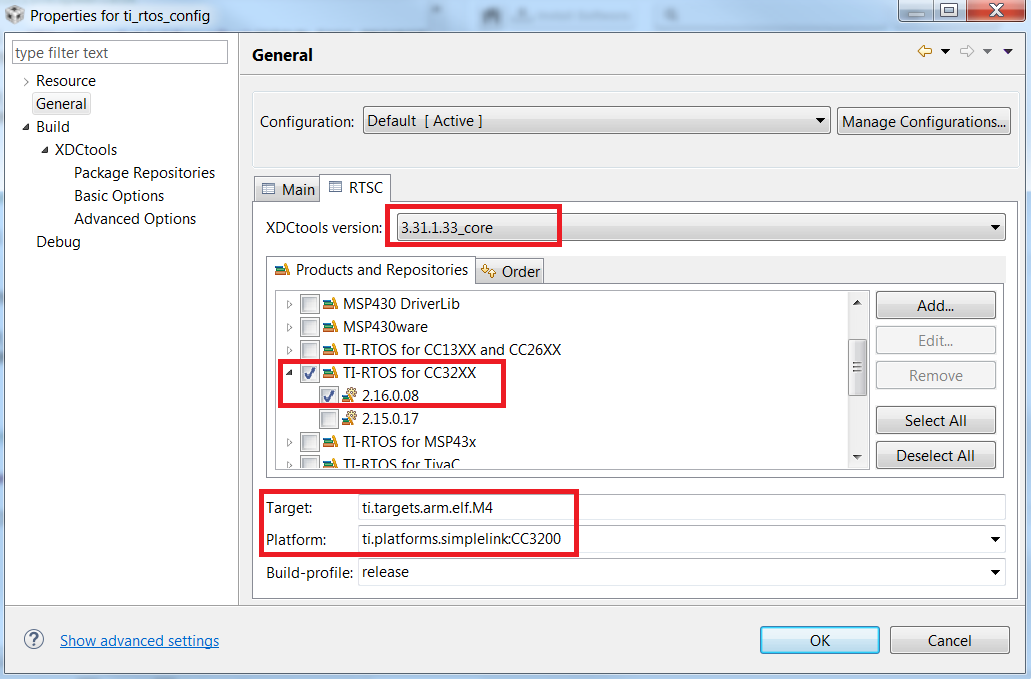This screenshot has height=679, width=1031.
Task: Check the TI-RTOS for MSP43x checkbox
Action: click(x=310, y=442)
